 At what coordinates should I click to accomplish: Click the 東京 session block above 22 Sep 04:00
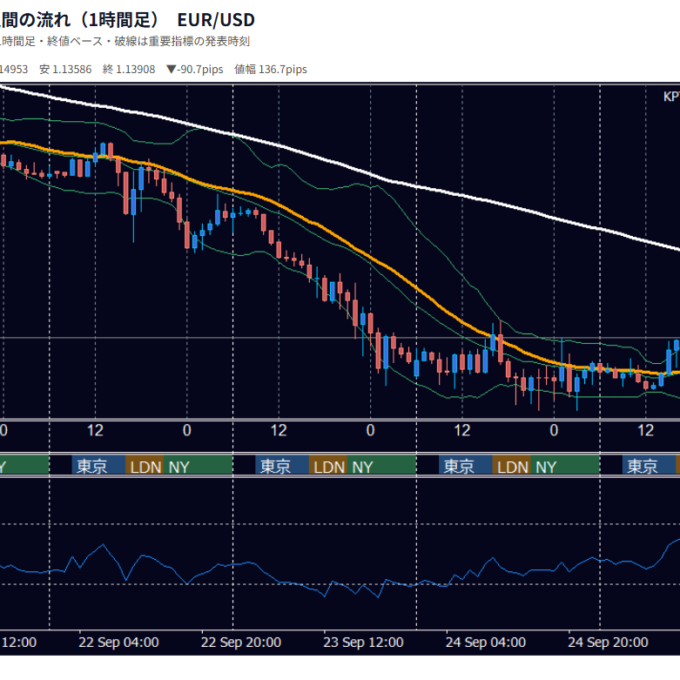point(98,467)
